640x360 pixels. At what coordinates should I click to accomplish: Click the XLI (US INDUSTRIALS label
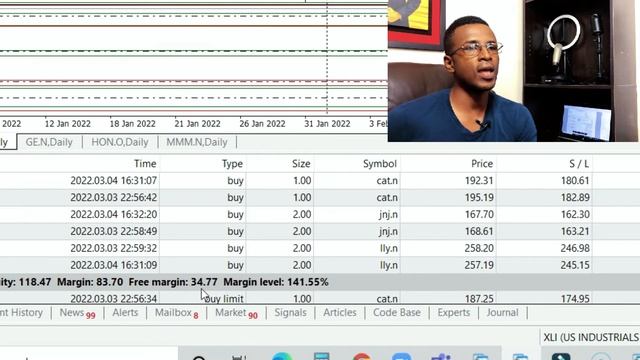coord(591,338)
